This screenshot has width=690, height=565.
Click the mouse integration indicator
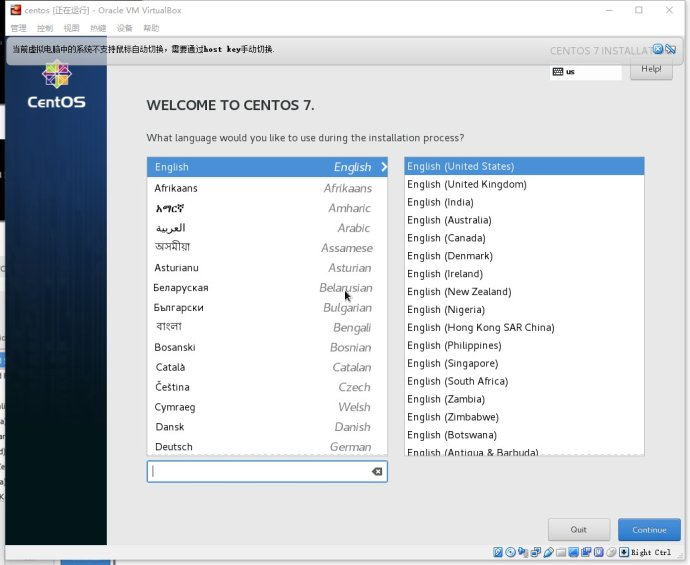point(611,552)
